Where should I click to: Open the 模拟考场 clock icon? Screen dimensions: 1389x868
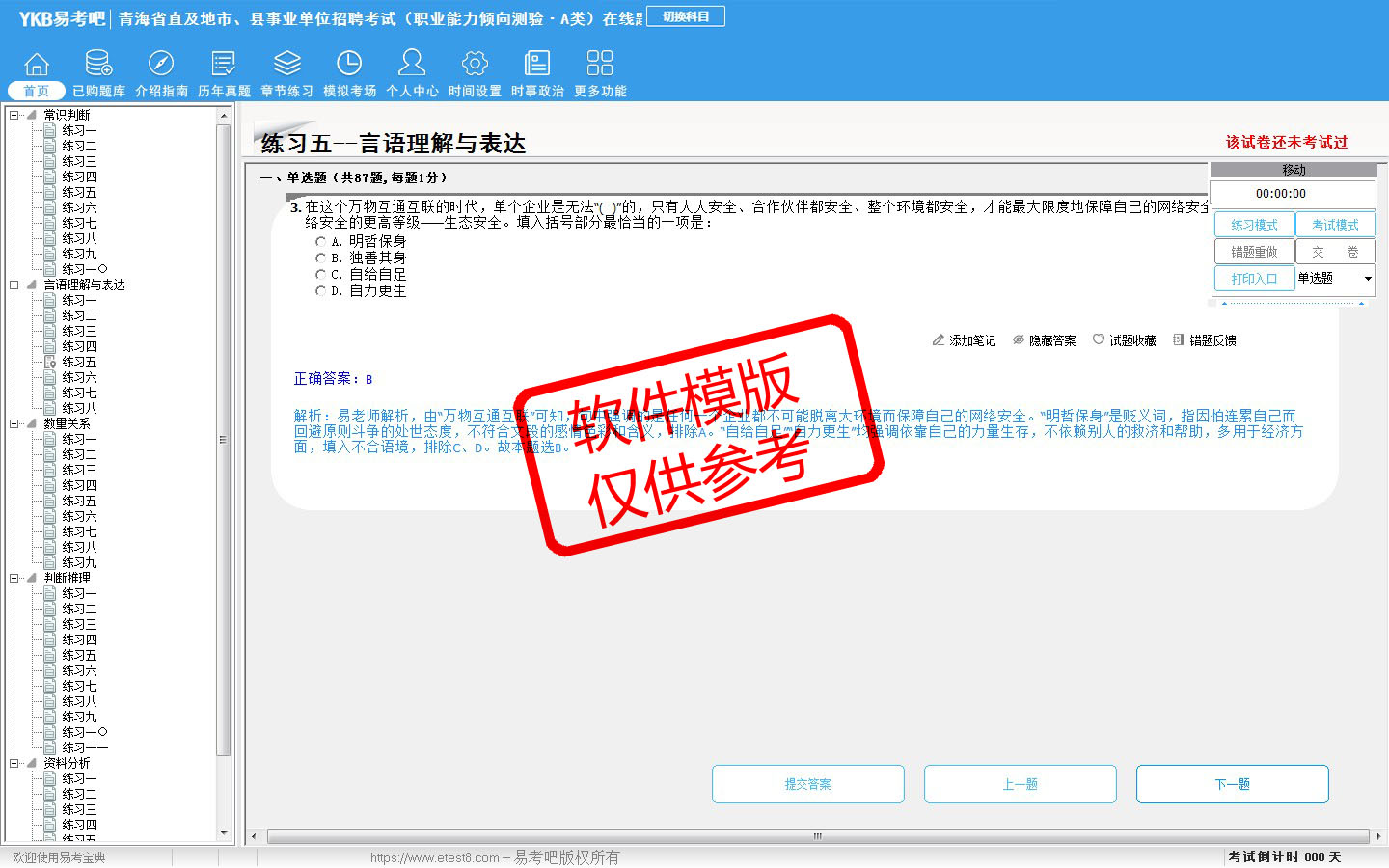point(349,65)
